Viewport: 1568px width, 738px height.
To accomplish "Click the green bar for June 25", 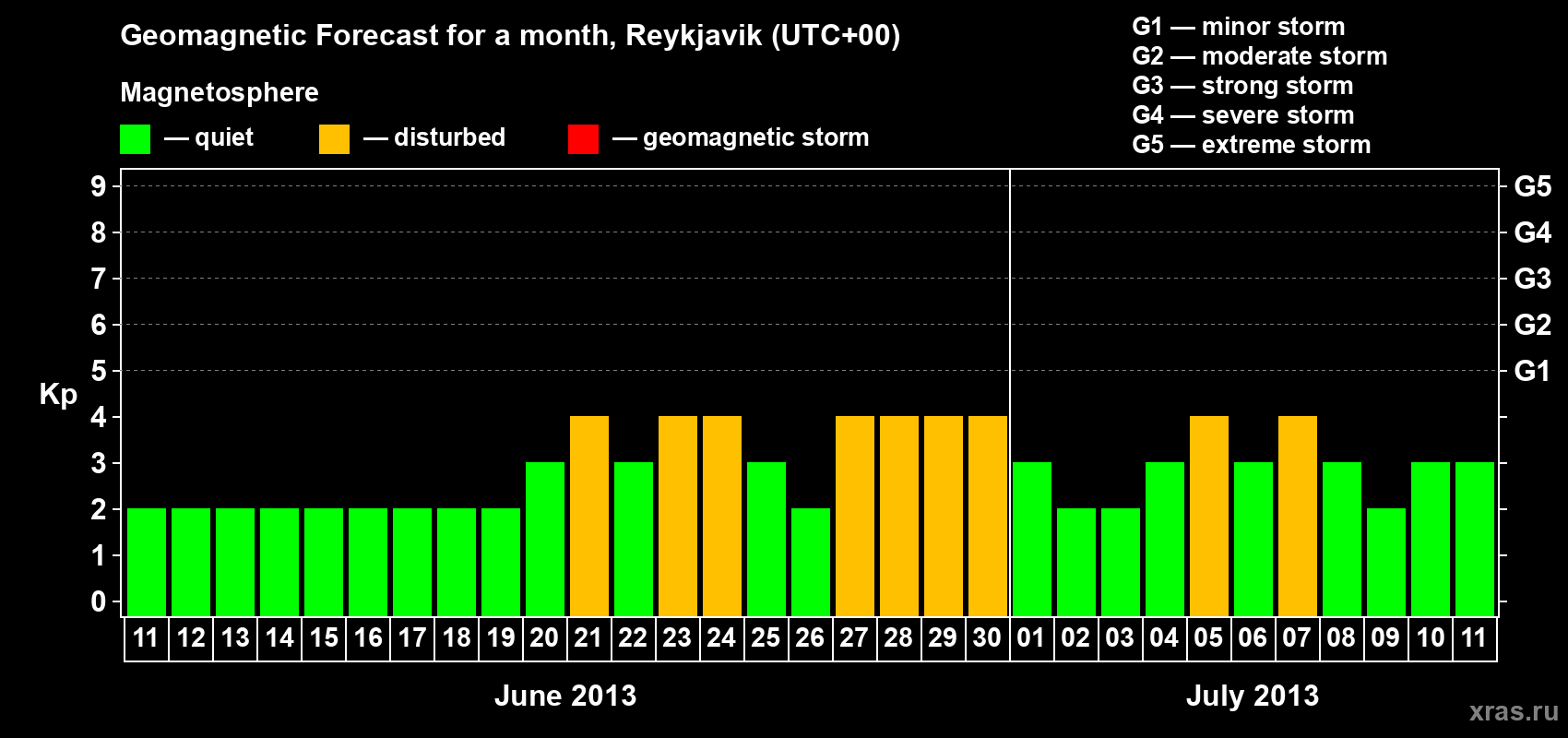I will (766, 539).
